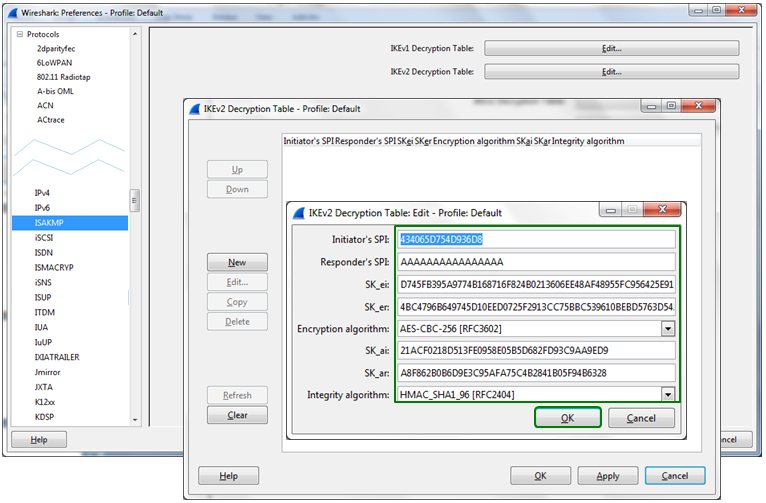This screenshot has height=503, width=766.
Task: Click the protocol list scrollbar thumb
Action: (x=135, y=200)
